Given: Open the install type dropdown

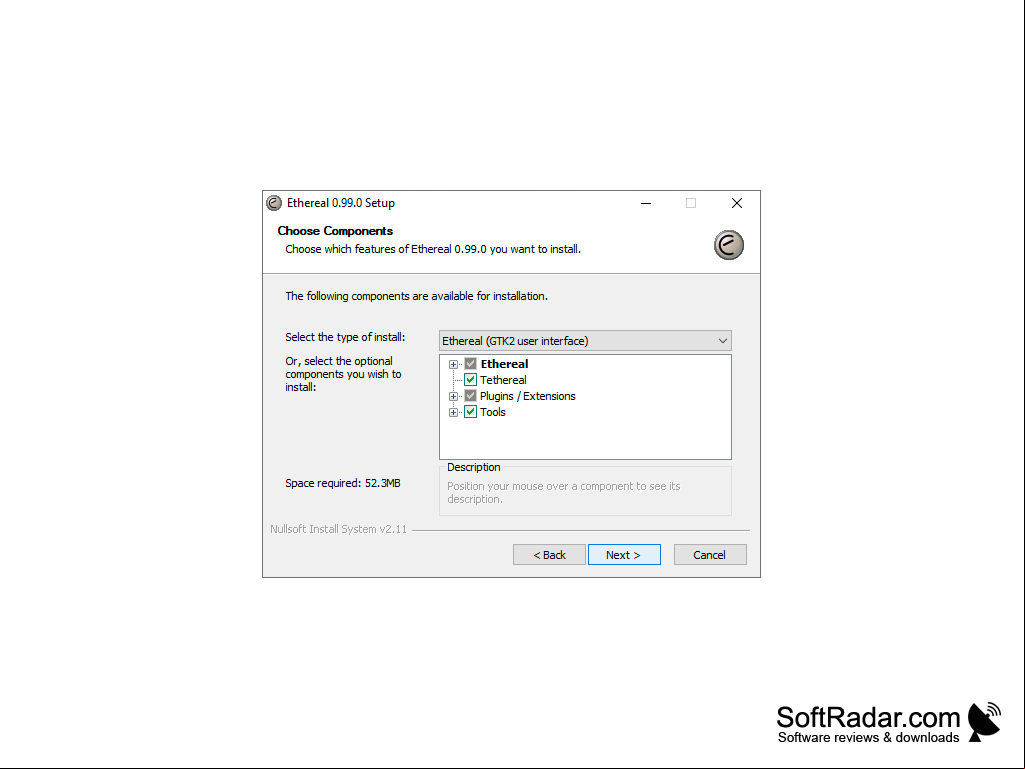Looking at the screenshot, I should point(585,341).
